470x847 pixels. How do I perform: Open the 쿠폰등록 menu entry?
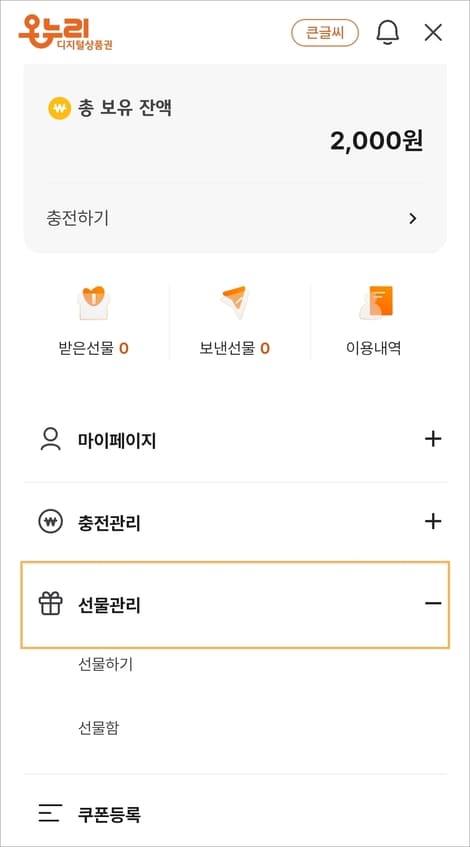(x=235, y=814)
